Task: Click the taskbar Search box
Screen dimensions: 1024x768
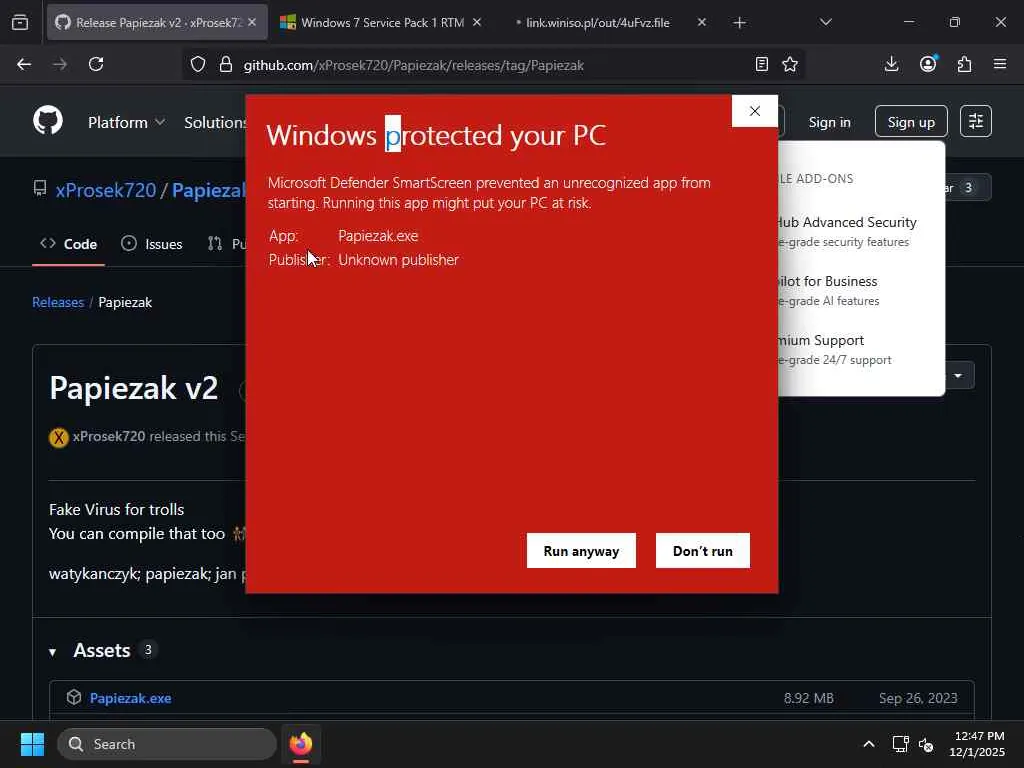Action: click(167, 744)
